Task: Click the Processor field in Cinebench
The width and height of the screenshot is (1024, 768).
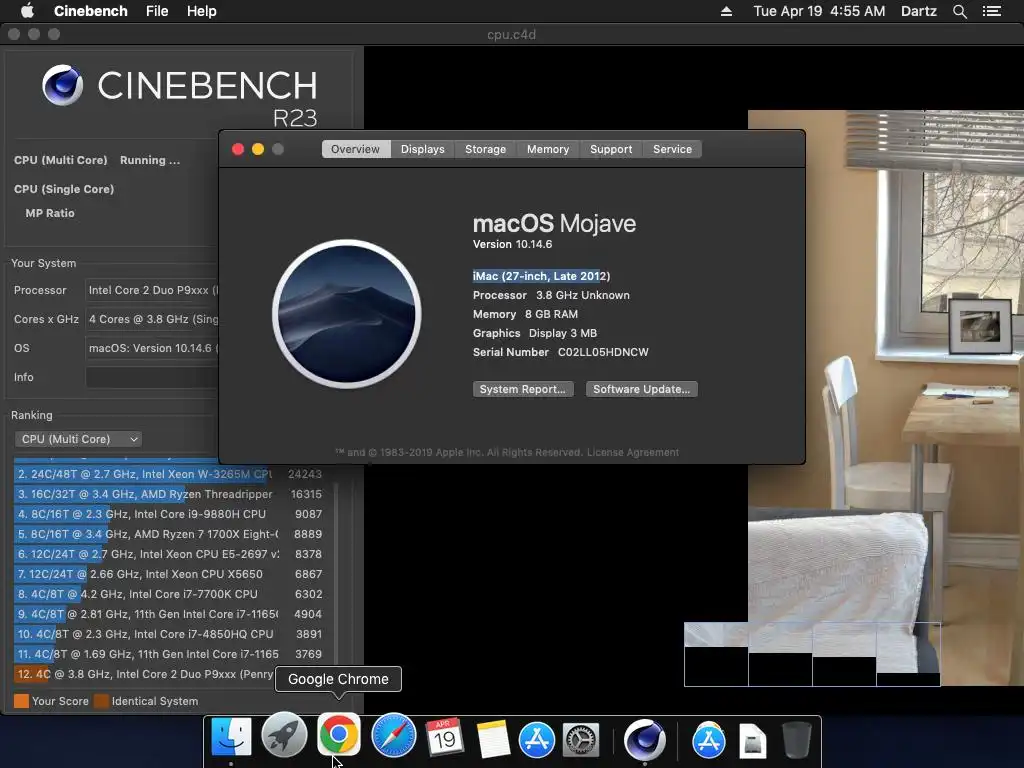Action: [x=152, y=290]
